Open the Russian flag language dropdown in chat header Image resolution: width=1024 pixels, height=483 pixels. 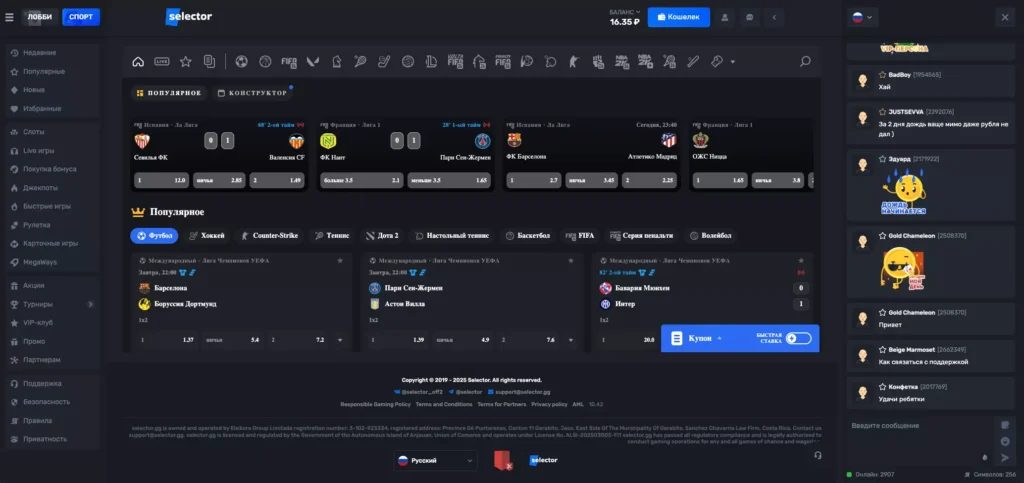(863, 17)
